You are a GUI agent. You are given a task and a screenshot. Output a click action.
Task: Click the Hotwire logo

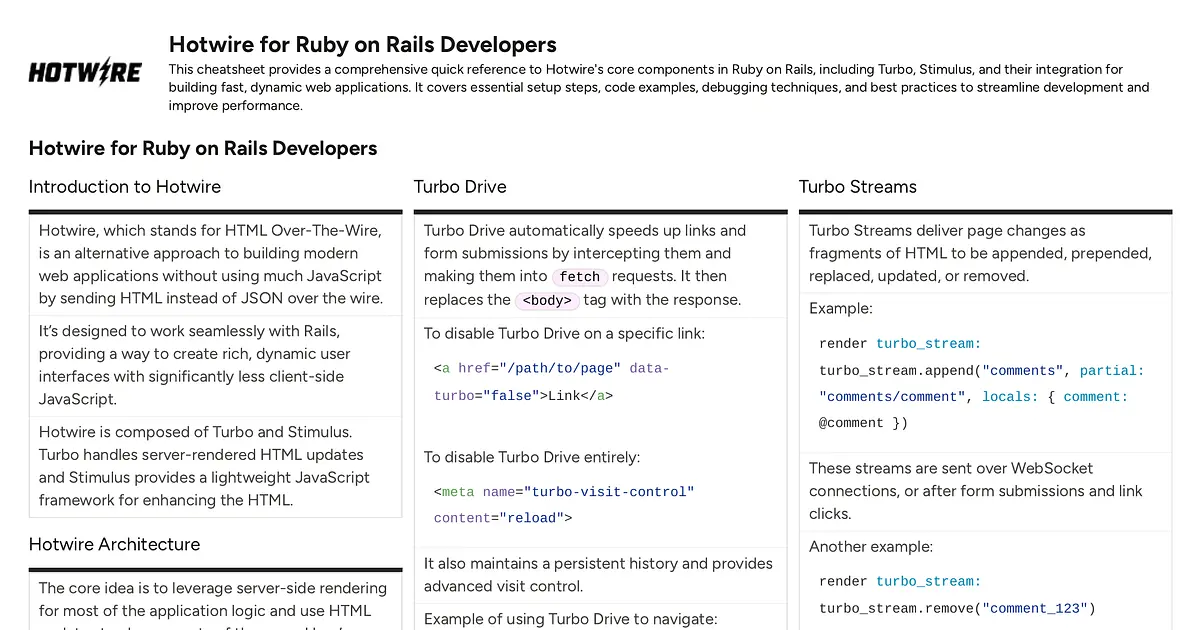pos(85,71)
